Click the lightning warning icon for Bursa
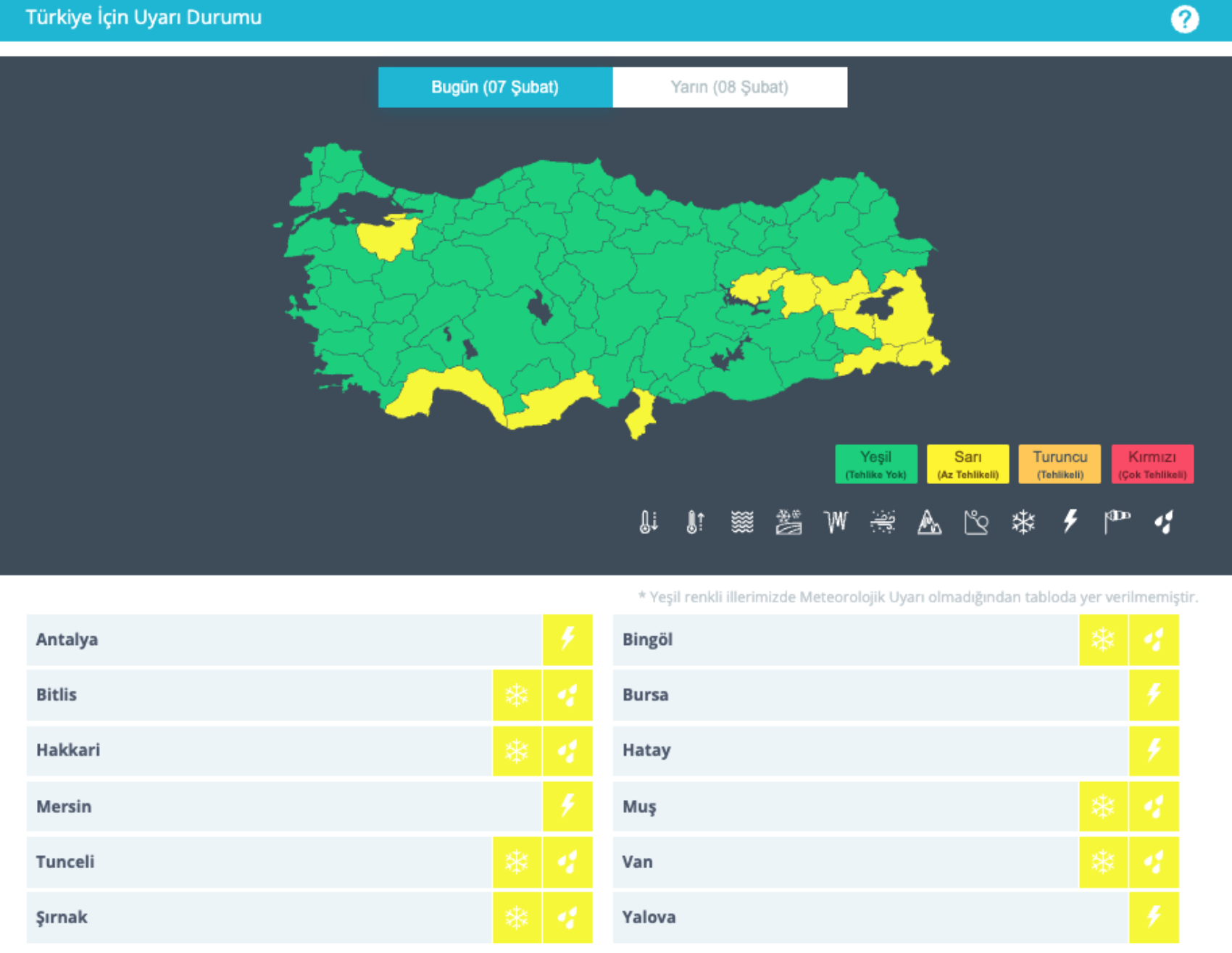1232x953 pixels. [1154, 695]
